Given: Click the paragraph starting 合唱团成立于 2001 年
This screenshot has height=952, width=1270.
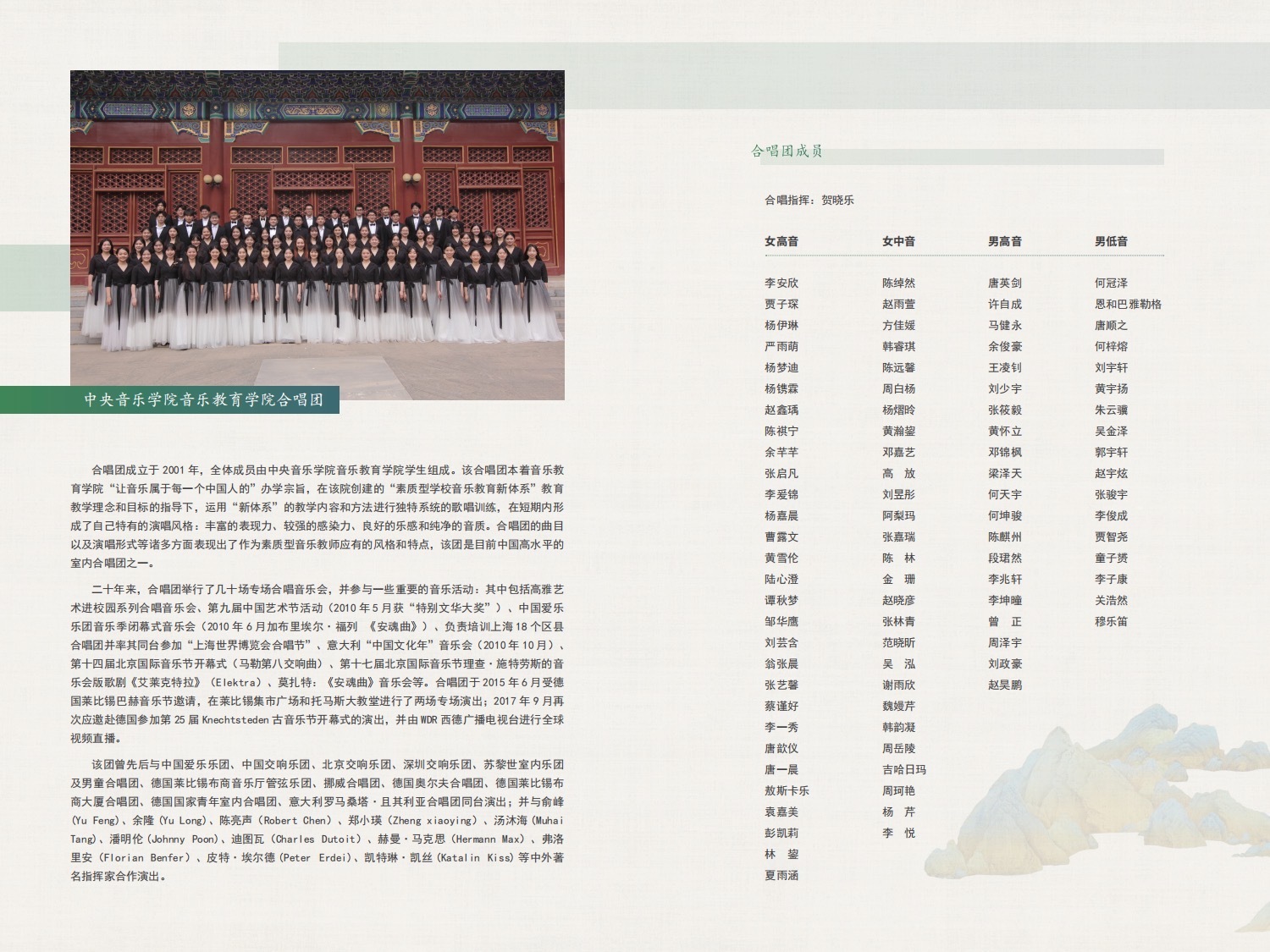Looking at the screenshot, I should point(317,516).
